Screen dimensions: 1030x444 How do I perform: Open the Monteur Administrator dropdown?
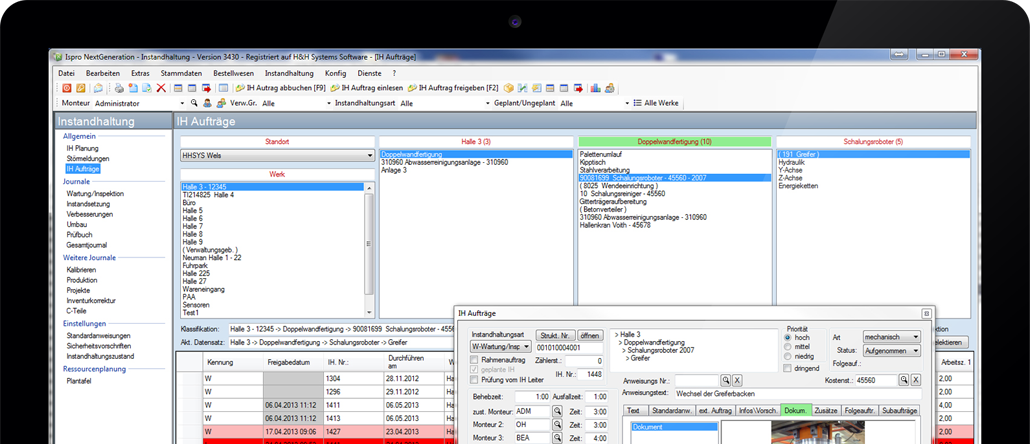[x=182, y=103]
